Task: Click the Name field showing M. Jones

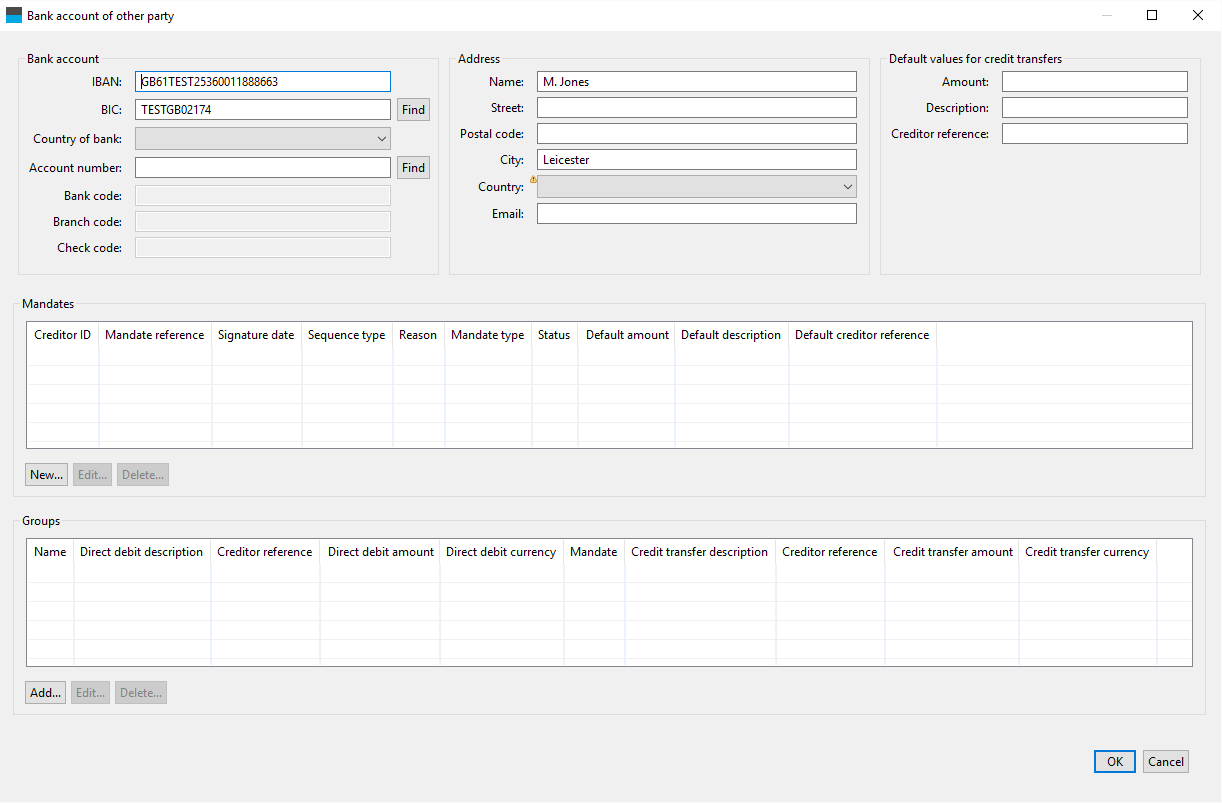Action: click(x=697, y=82)
